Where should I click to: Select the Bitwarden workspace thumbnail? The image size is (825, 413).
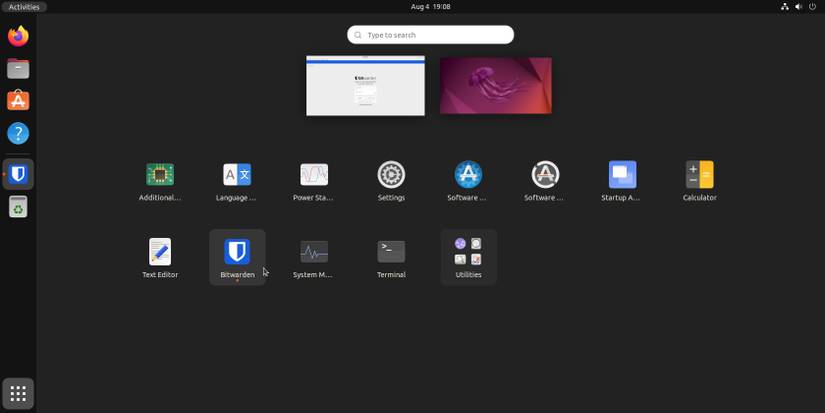(x=365, y=85)
